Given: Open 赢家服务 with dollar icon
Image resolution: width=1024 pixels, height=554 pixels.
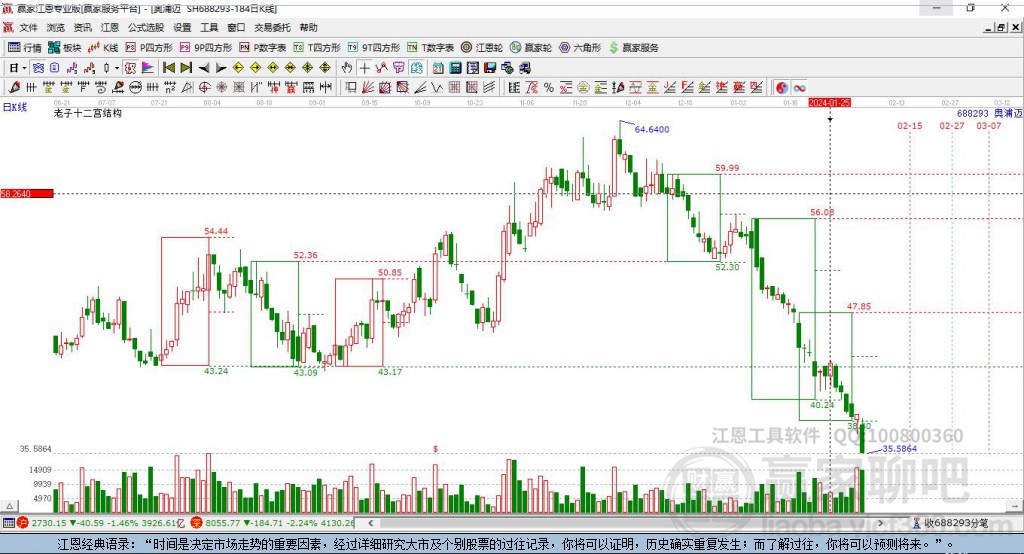Looking at the screenshot, I should 633,48.
